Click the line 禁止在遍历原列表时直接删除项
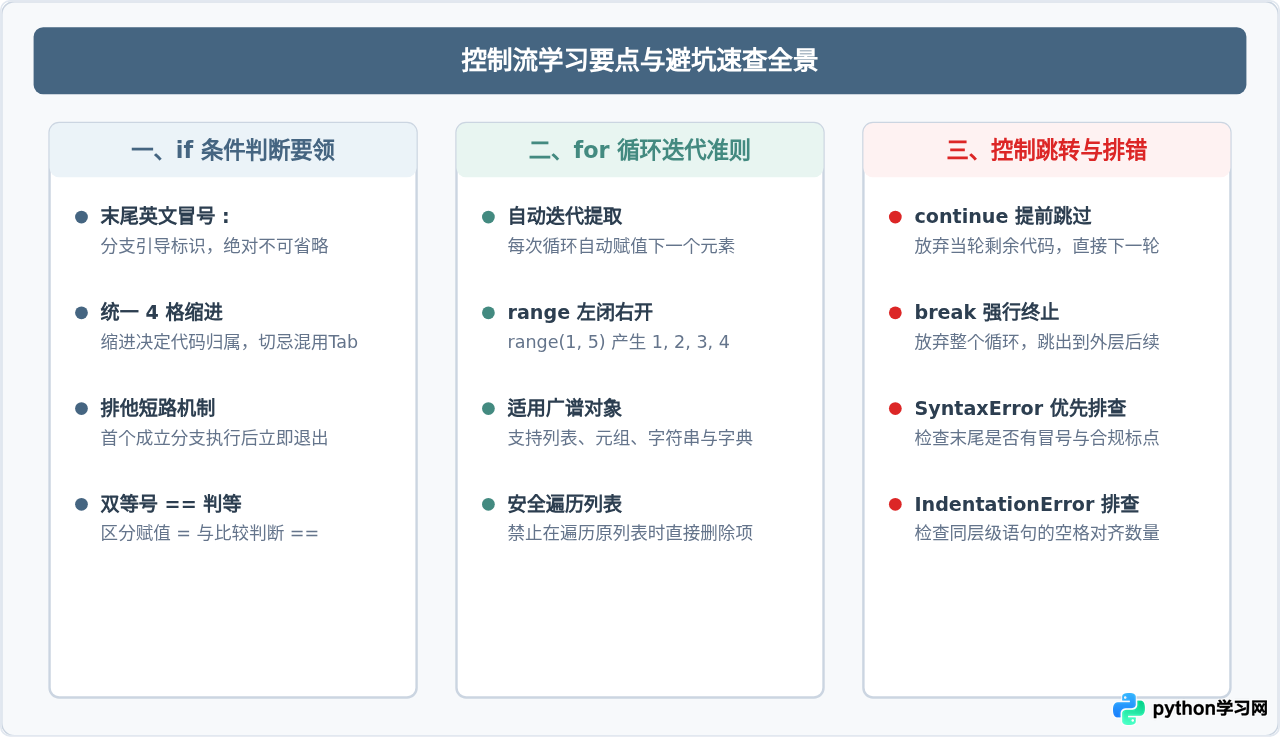This screenshot has height=738, width=1280. pos(631,533)
